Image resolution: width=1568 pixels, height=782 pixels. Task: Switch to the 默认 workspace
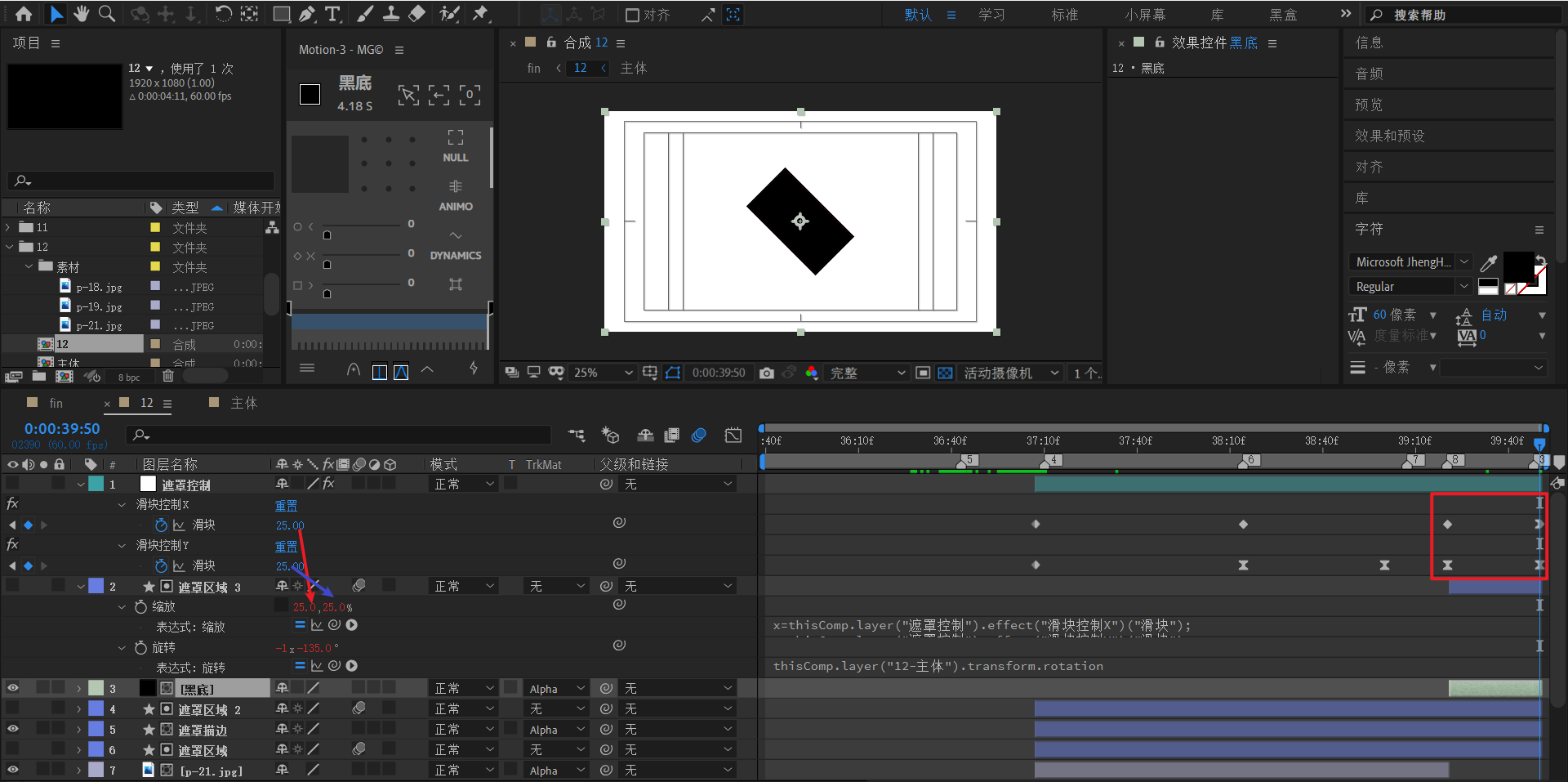click(x=918, y=15)
